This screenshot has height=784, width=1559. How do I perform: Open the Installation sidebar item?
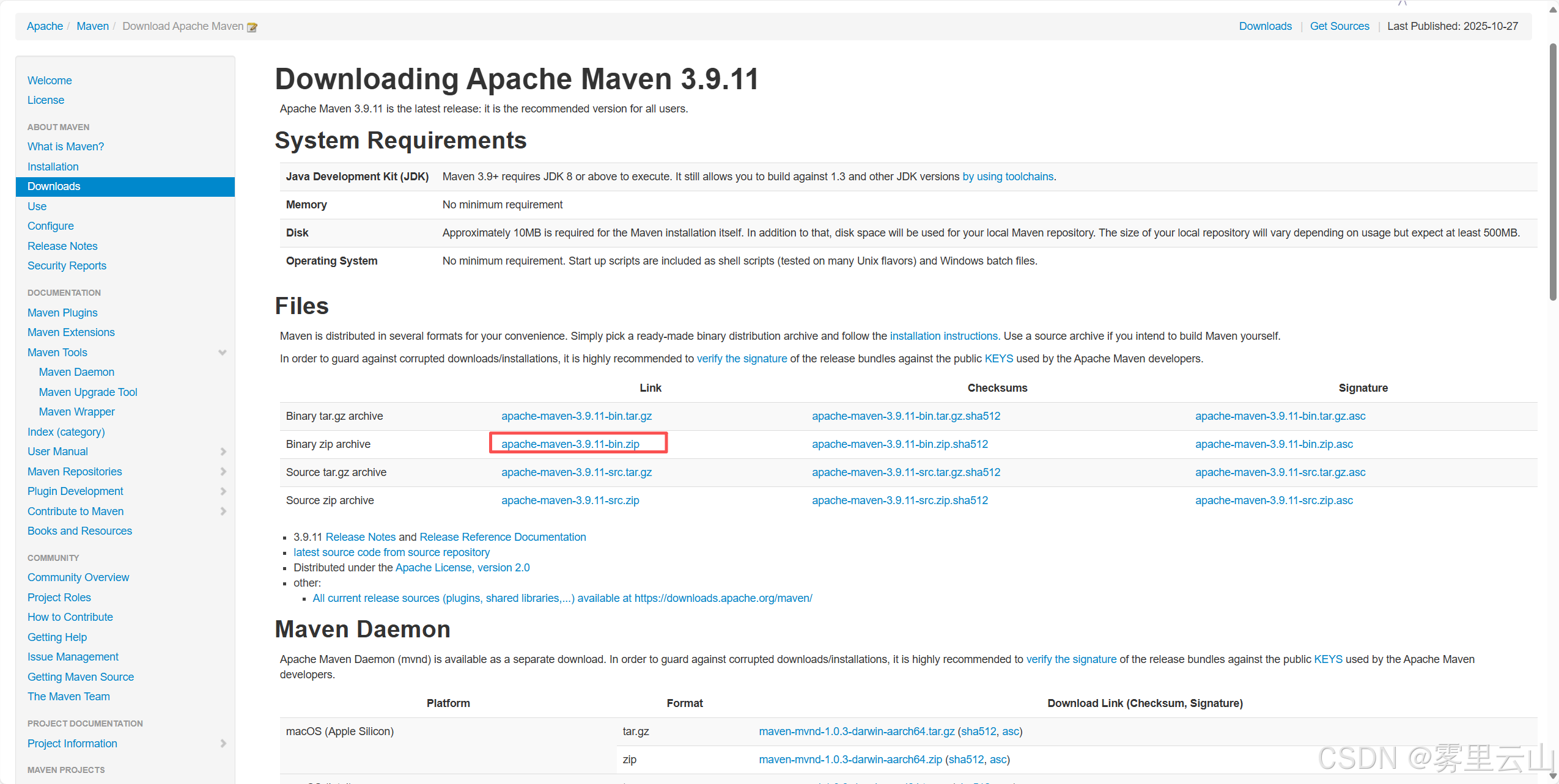point(53,167)
